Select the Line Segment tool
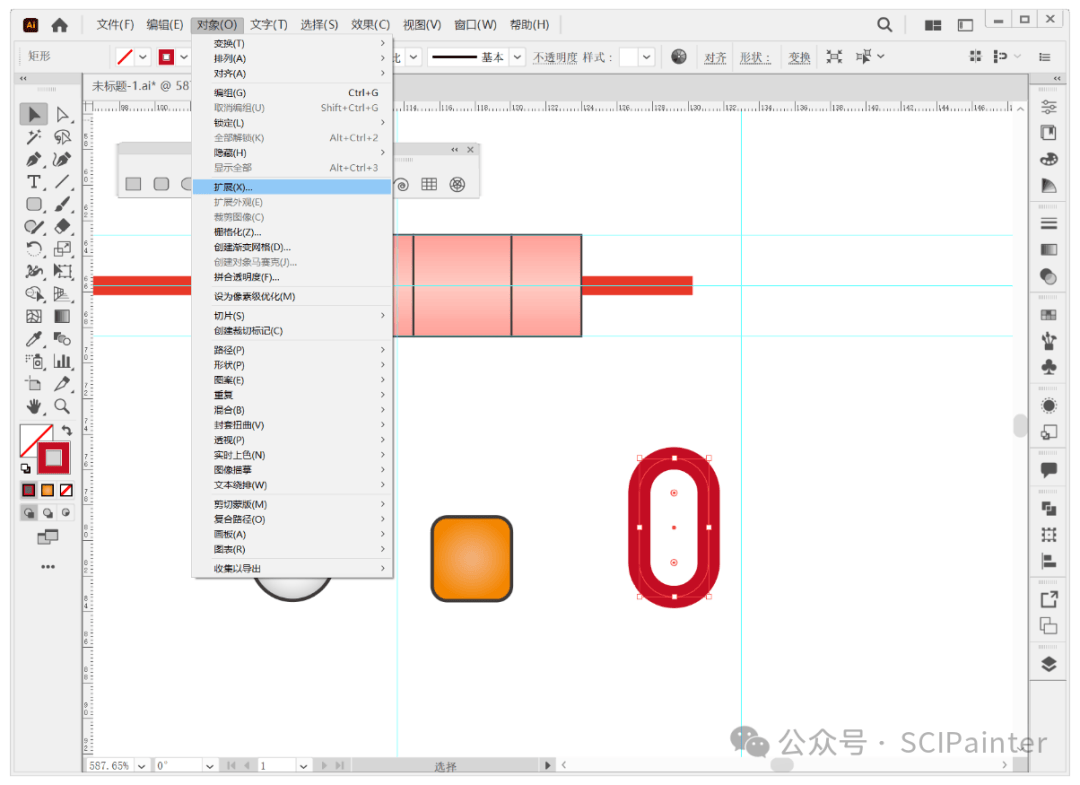The image size is (1080, 785). [x=62, y=182]
